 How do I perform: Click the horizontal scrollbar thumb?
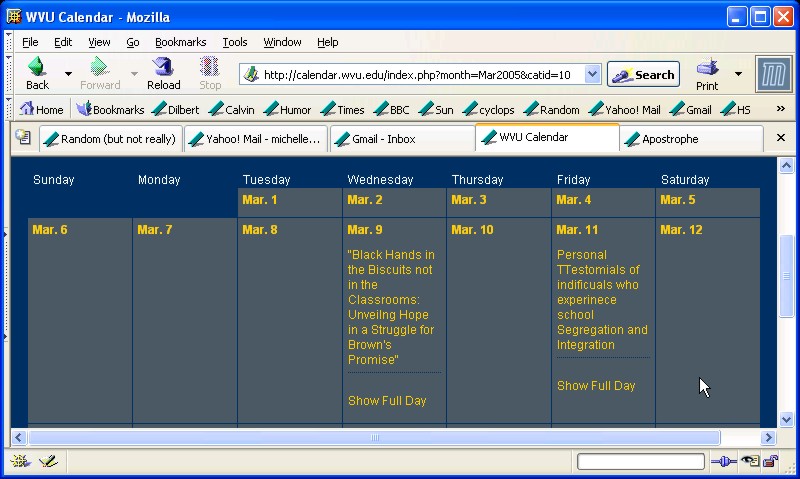[x=373, y=438]
